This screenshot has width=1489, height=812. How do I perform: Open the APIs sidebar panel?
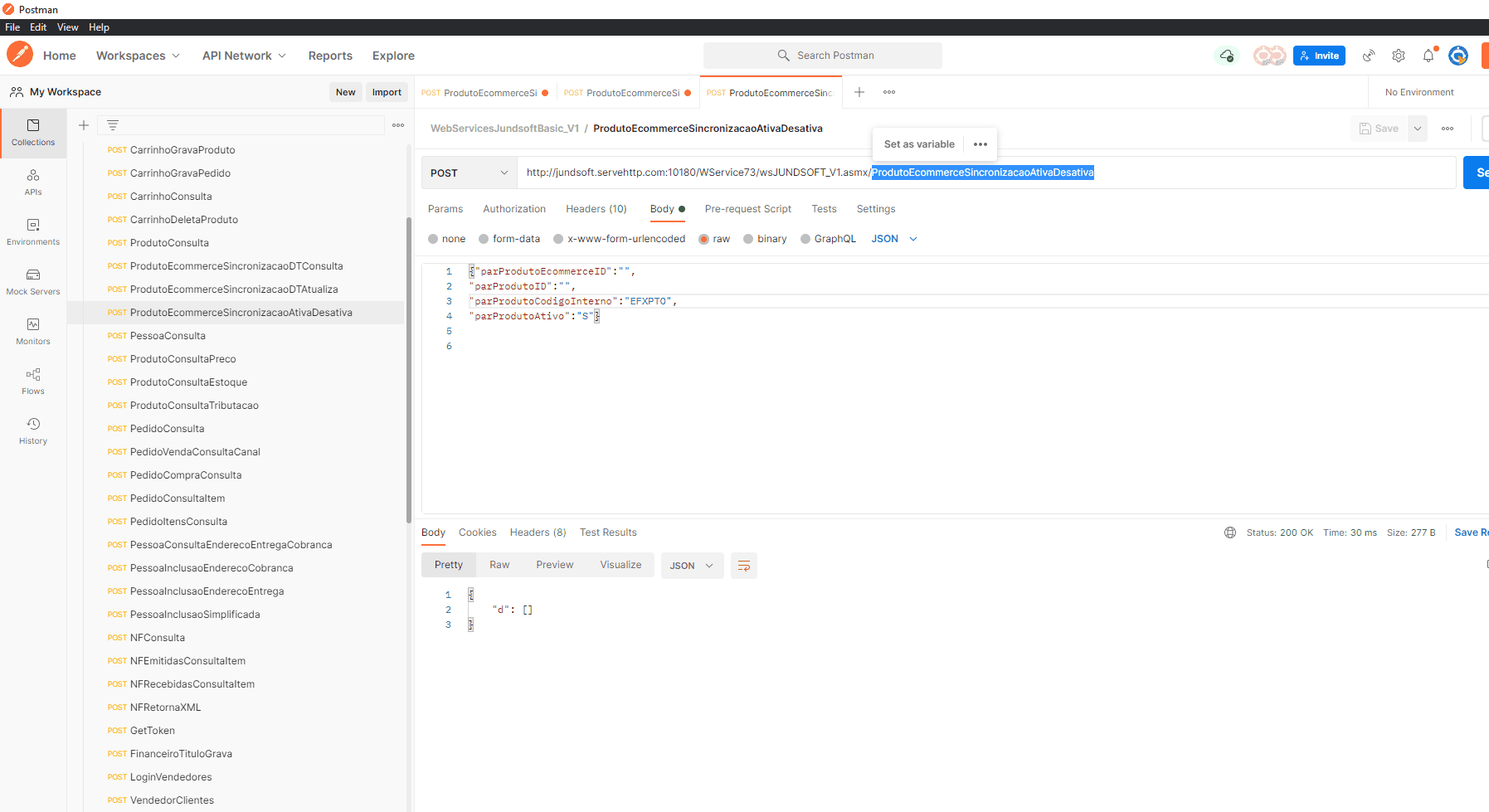tap(33, 182)
